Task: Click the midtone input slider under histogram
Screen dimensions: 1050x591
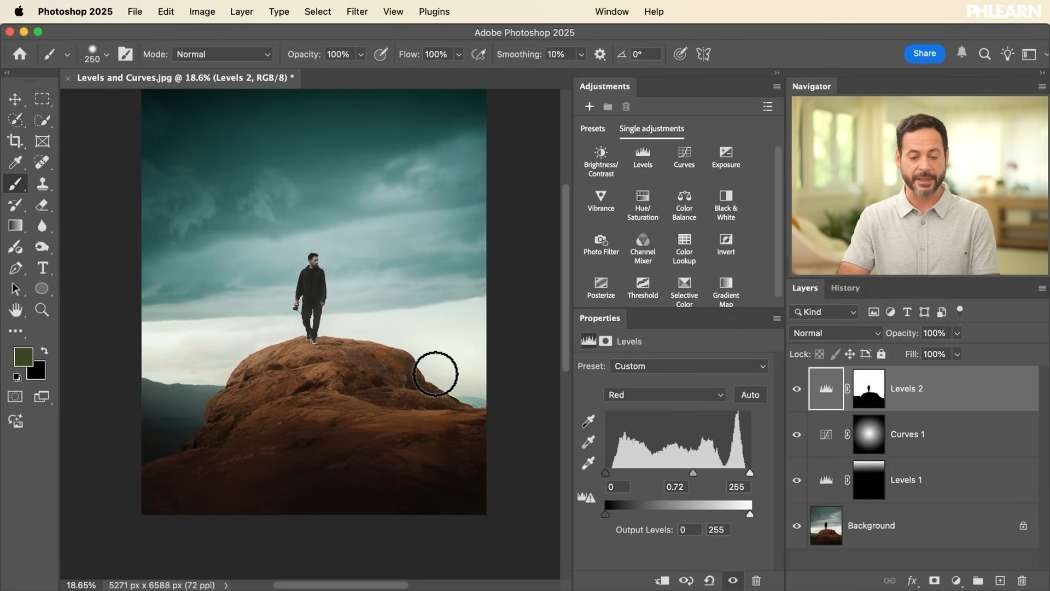Action: click(x=692, y=473)
